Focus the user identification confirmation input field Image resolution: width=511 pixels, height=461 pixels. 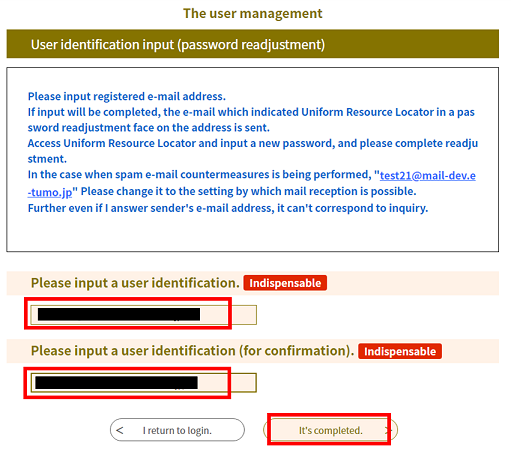point(143,383)
